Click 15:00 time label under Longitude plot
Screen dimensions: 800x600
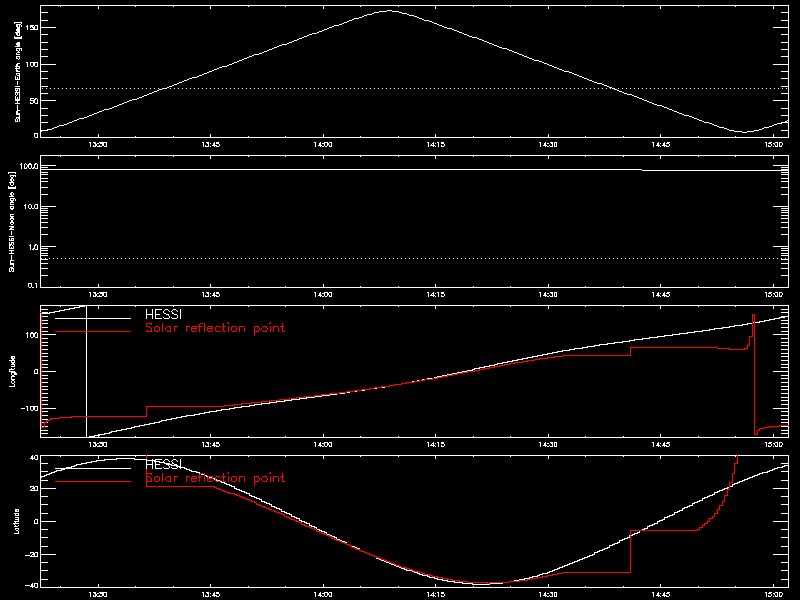774,444
